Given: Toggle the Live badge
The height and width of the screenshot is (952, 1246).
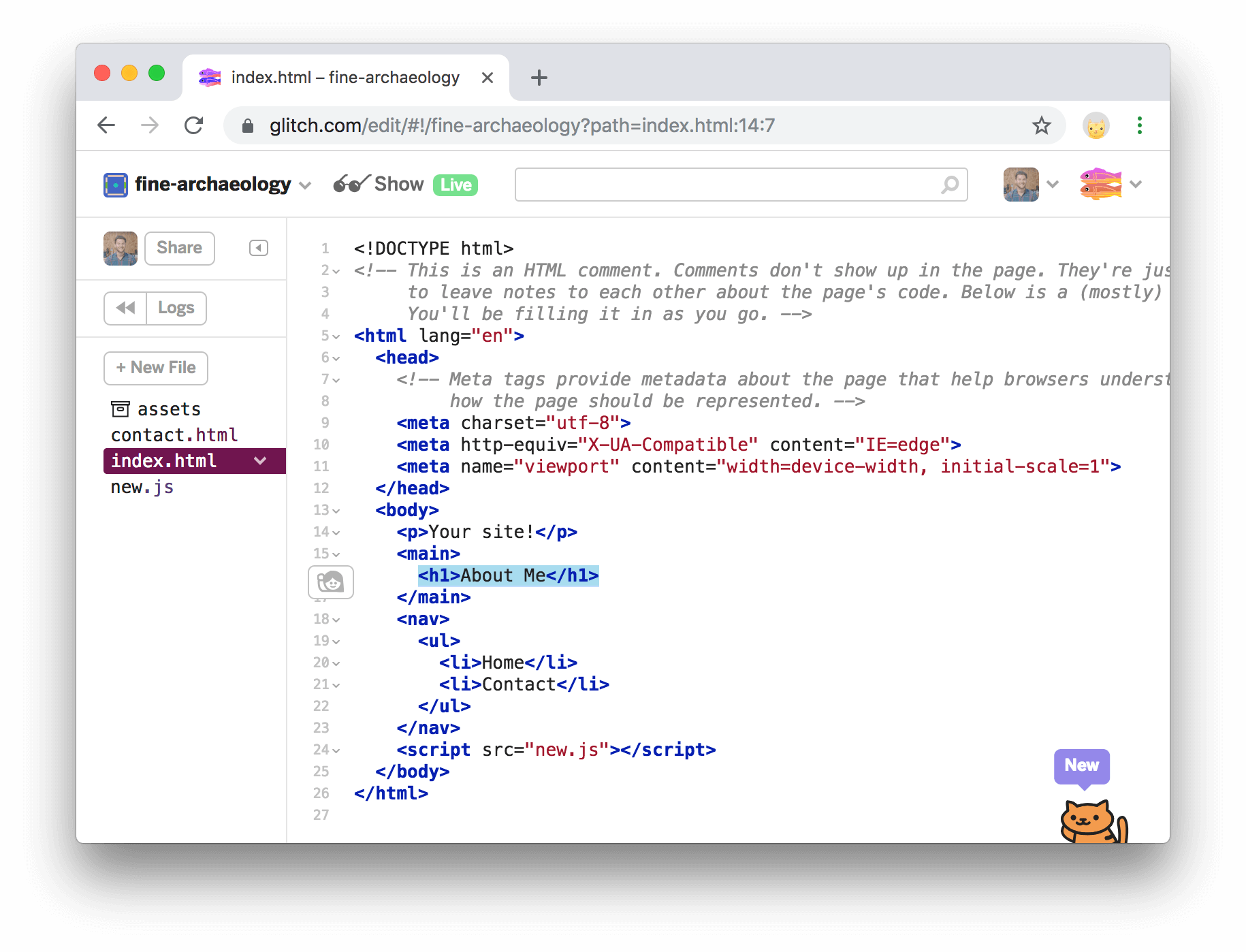Looking at the screenshot, I should coord(456,185).
